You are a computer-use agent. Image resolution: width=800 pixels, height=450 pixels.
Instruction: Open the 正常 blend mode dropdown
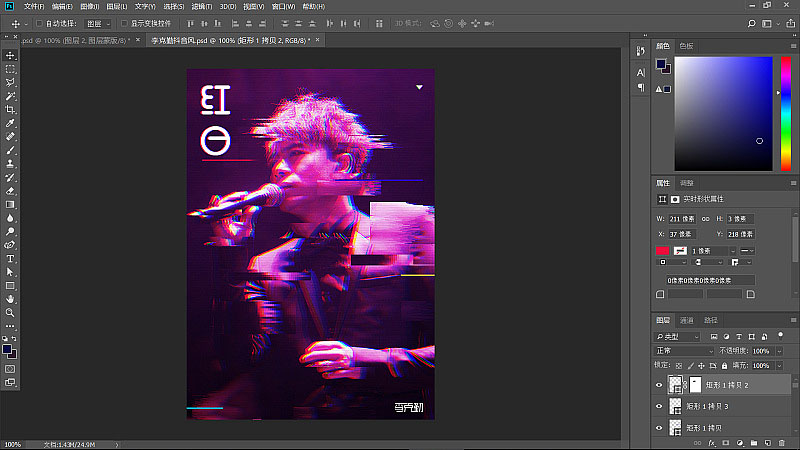pyautogui.click(x=684, y=351)
